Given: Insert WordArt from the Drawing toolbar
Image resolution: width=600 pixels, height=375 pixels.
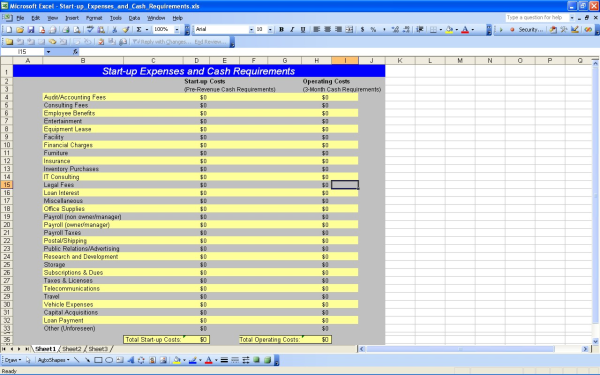Looking at the screenshot, I should click(130, 360).
